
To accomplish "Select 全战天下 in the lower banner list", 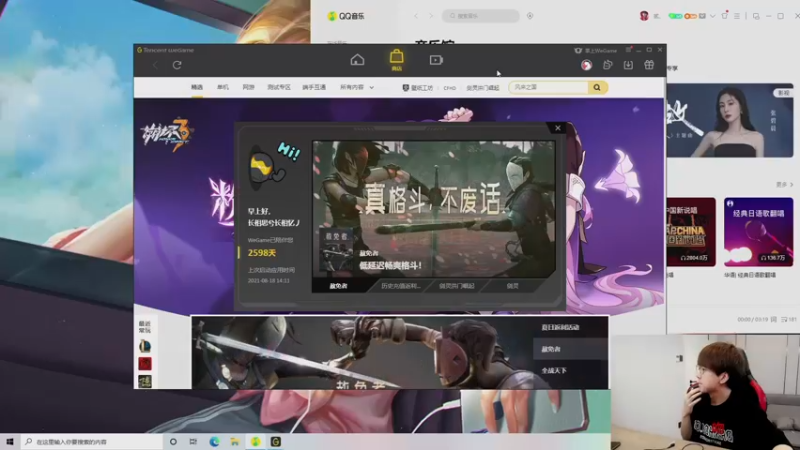I will point(554,371).
